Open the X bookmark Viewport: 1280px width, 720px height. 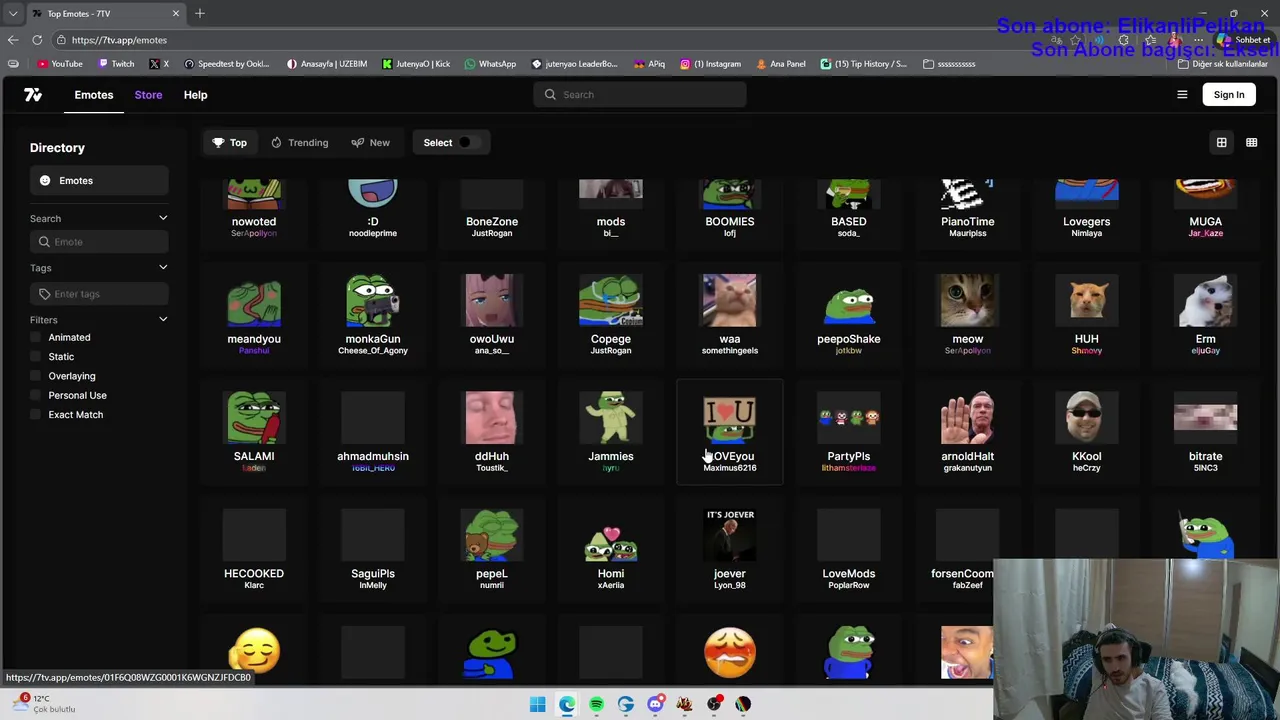(x=159, y=64)
